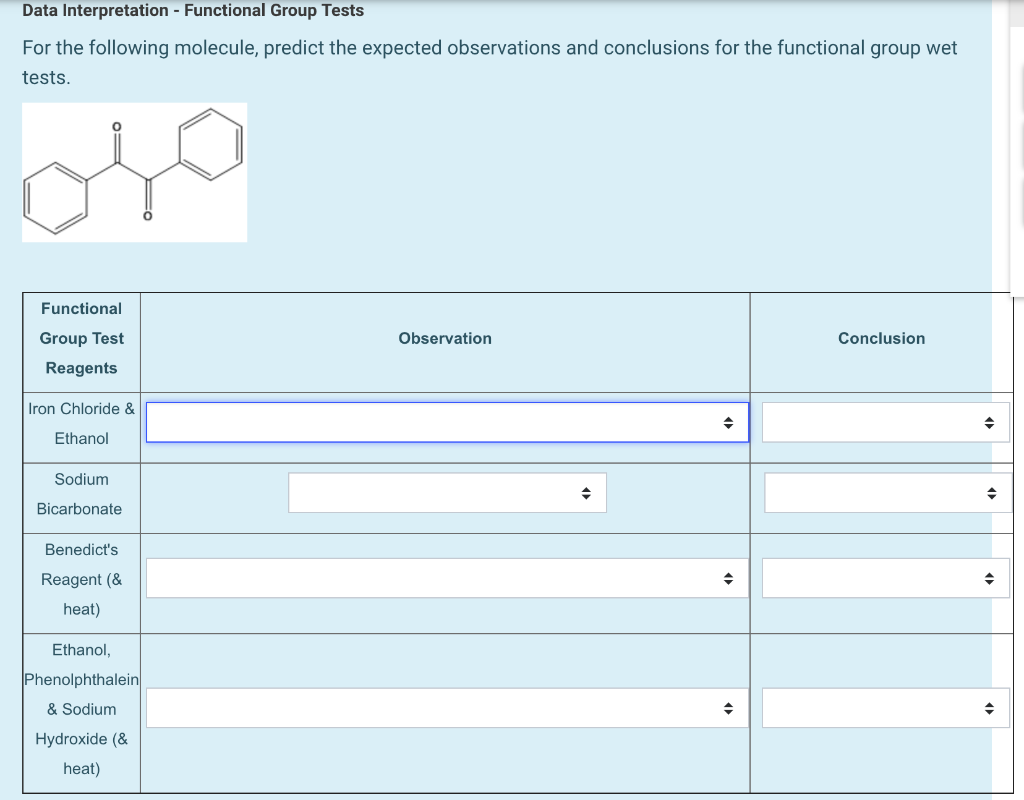
Task: Open the Iron Chloride & Ethanol Observation dropdown
Action: 445,421
